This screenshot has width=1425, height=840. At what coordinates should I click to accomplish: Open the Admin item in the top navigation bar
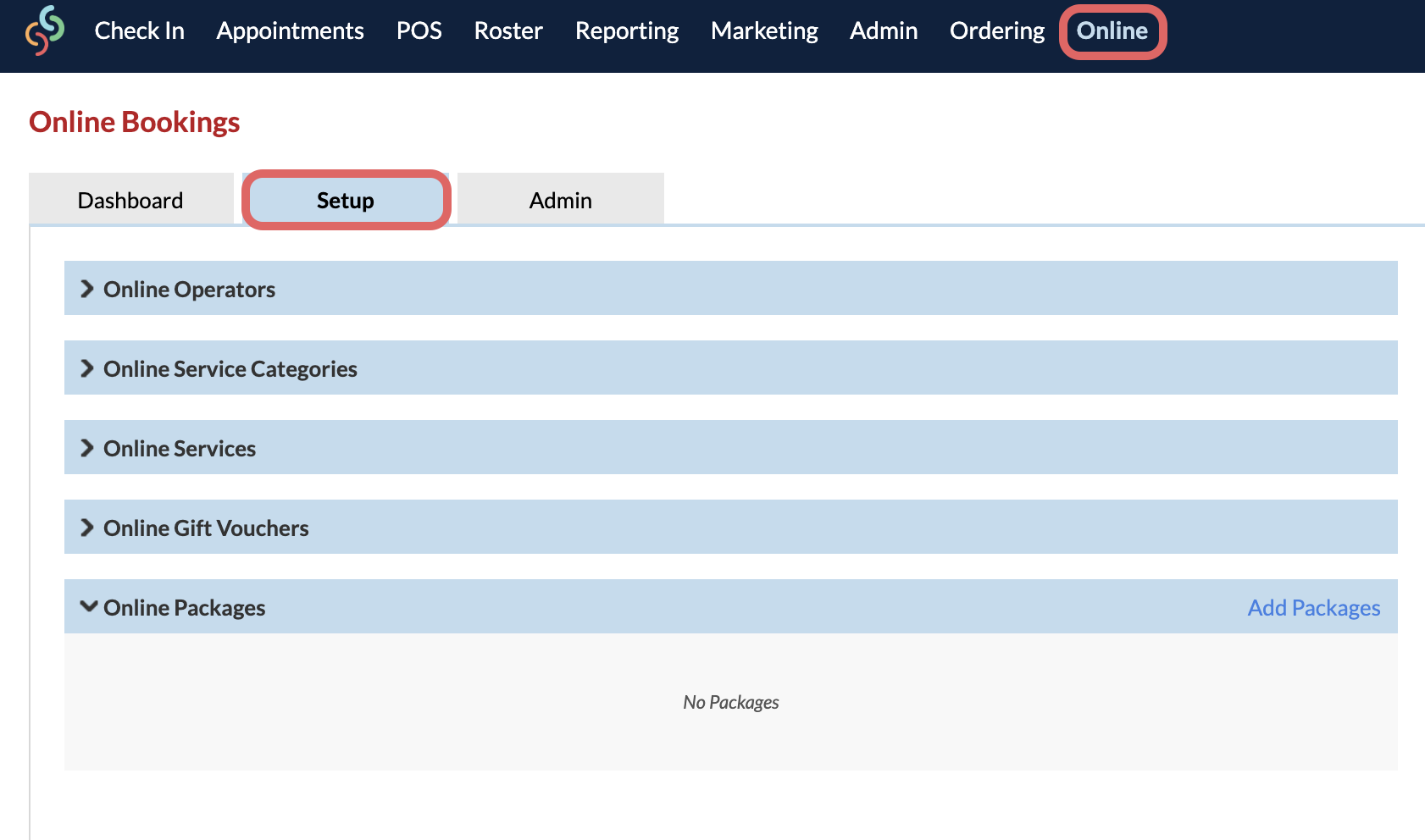884,31
